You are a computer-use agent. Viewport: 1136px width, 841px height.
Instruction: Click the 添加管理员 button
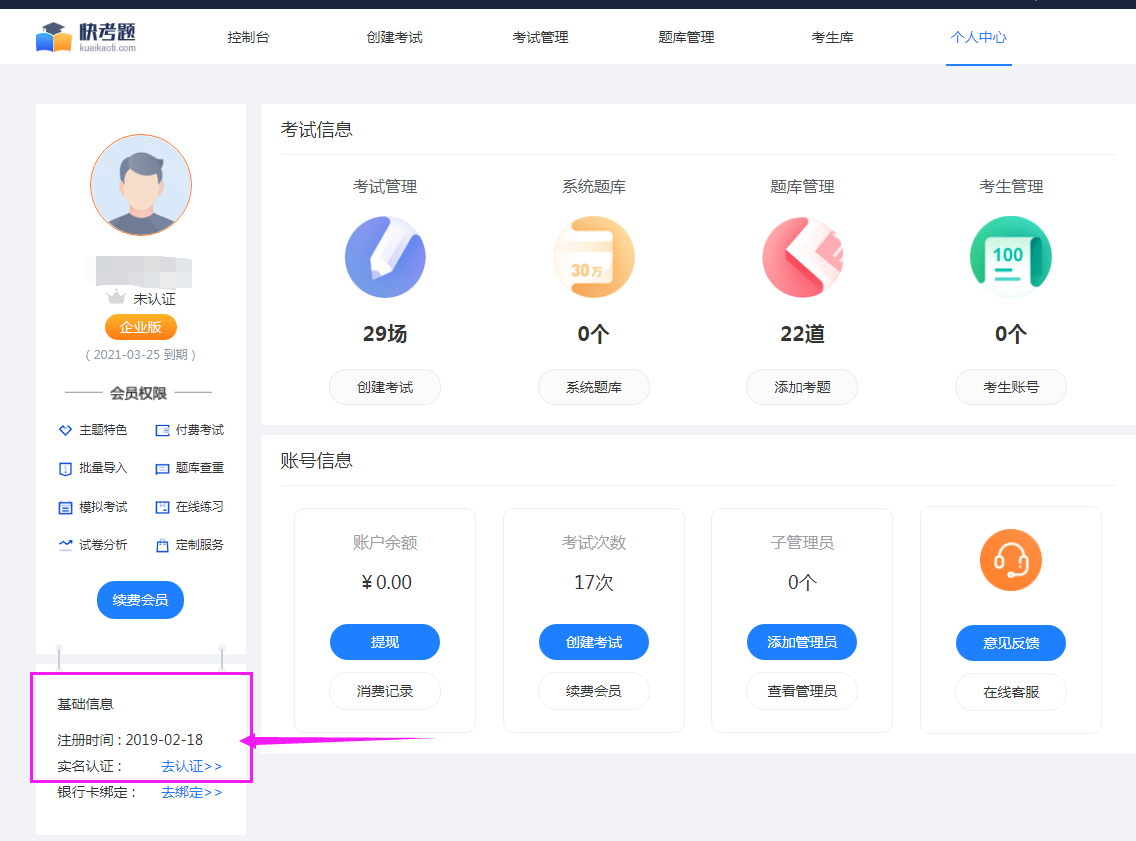click(802, 642)
